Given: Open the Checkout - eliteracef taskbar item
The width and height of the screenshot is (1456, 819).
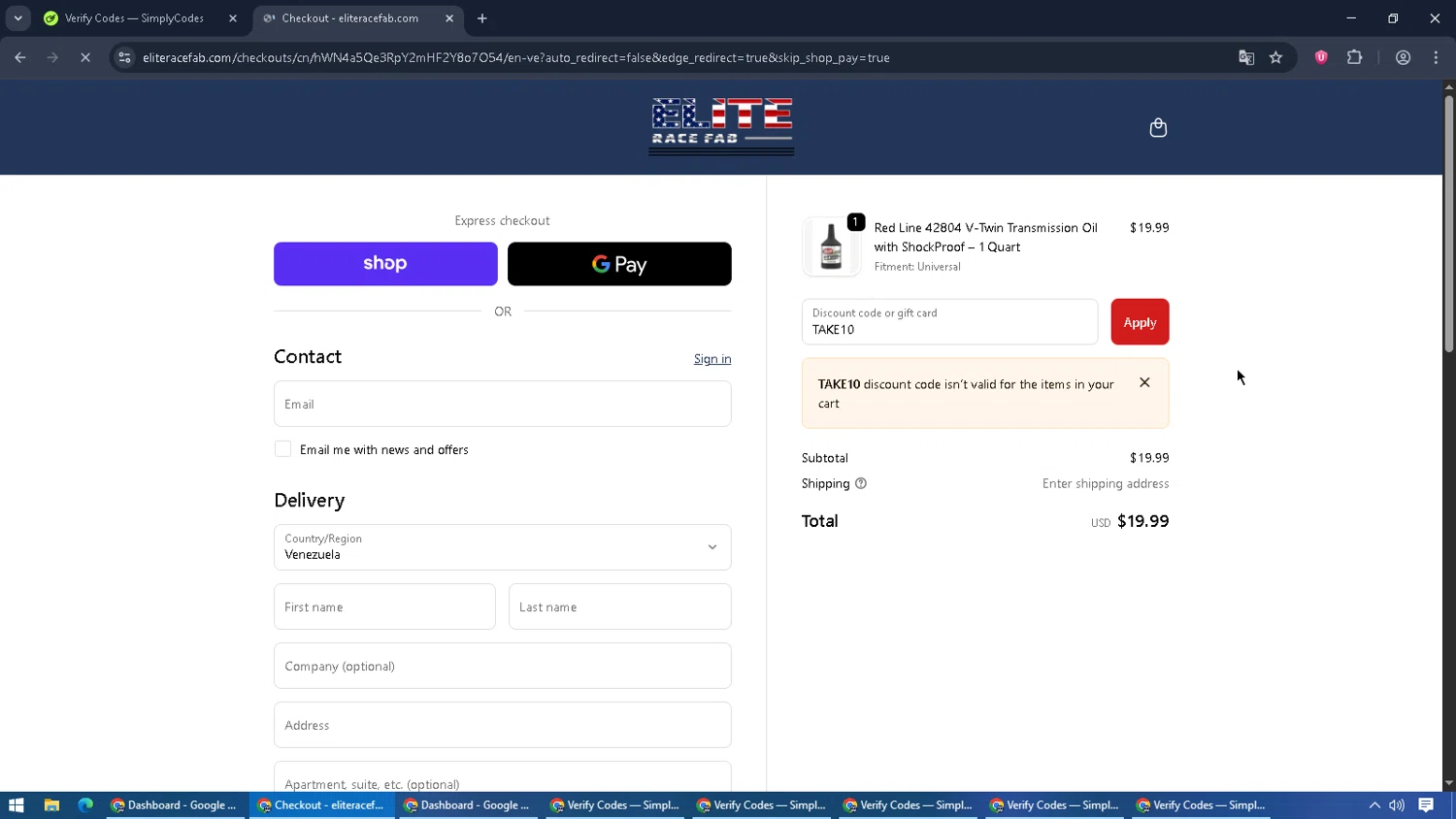Looking at the screenshot, I should point(321,805).
